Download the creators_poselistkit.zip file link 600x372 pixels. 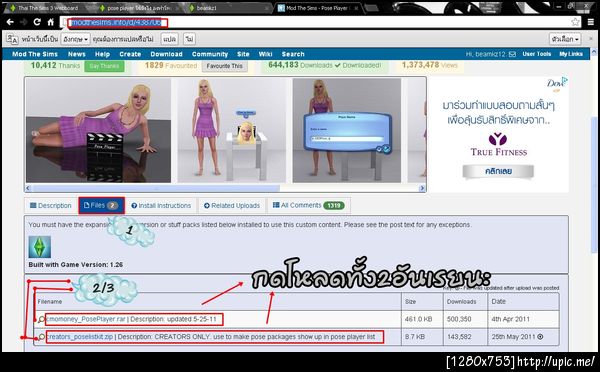pyautogui.click(x=80, y=337)
